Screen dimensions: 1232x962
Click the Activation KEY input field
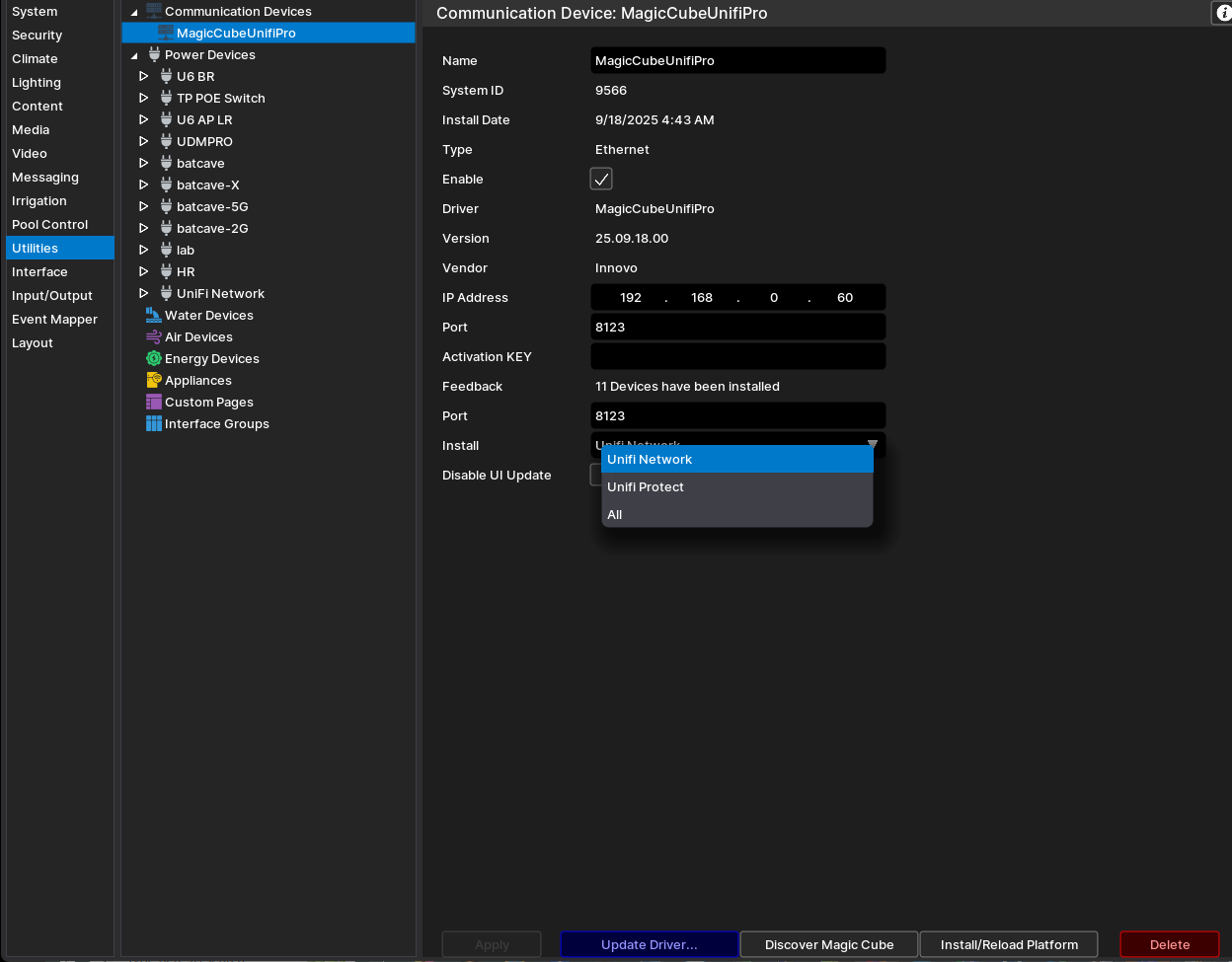[737, 356]
